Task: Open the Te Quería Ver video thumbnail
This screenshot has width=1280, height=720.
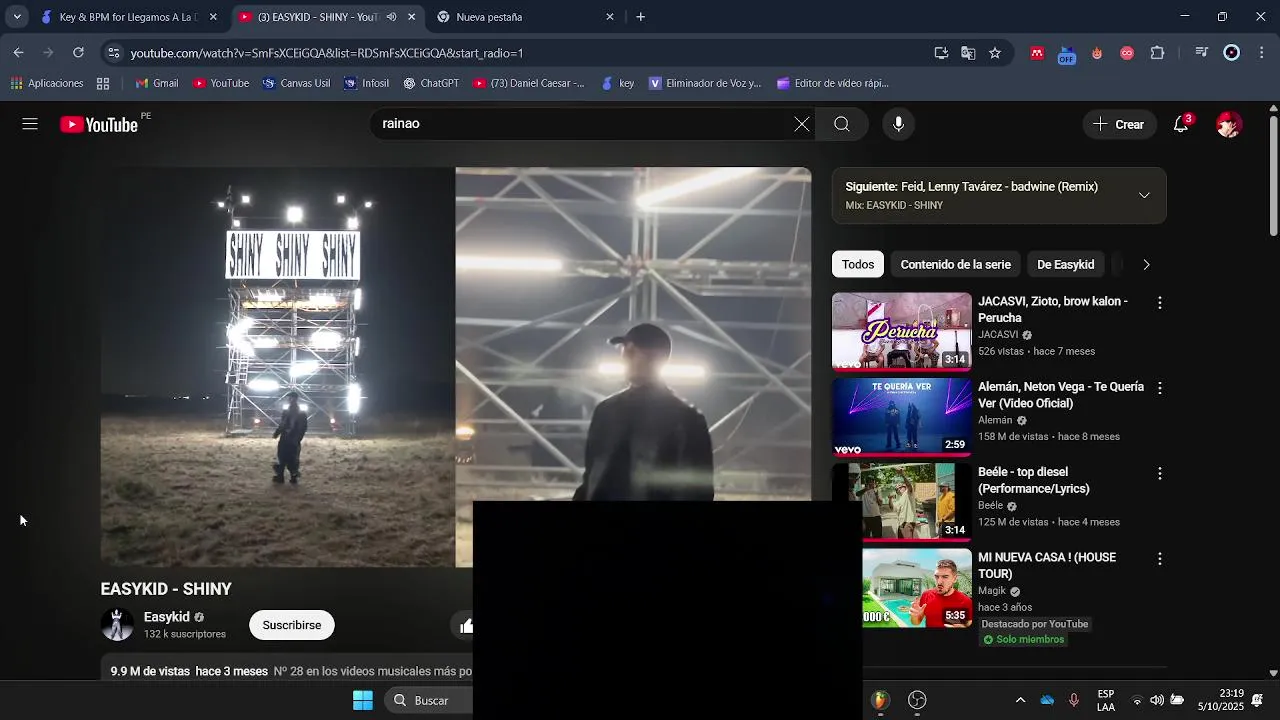Action: [902, 417]
